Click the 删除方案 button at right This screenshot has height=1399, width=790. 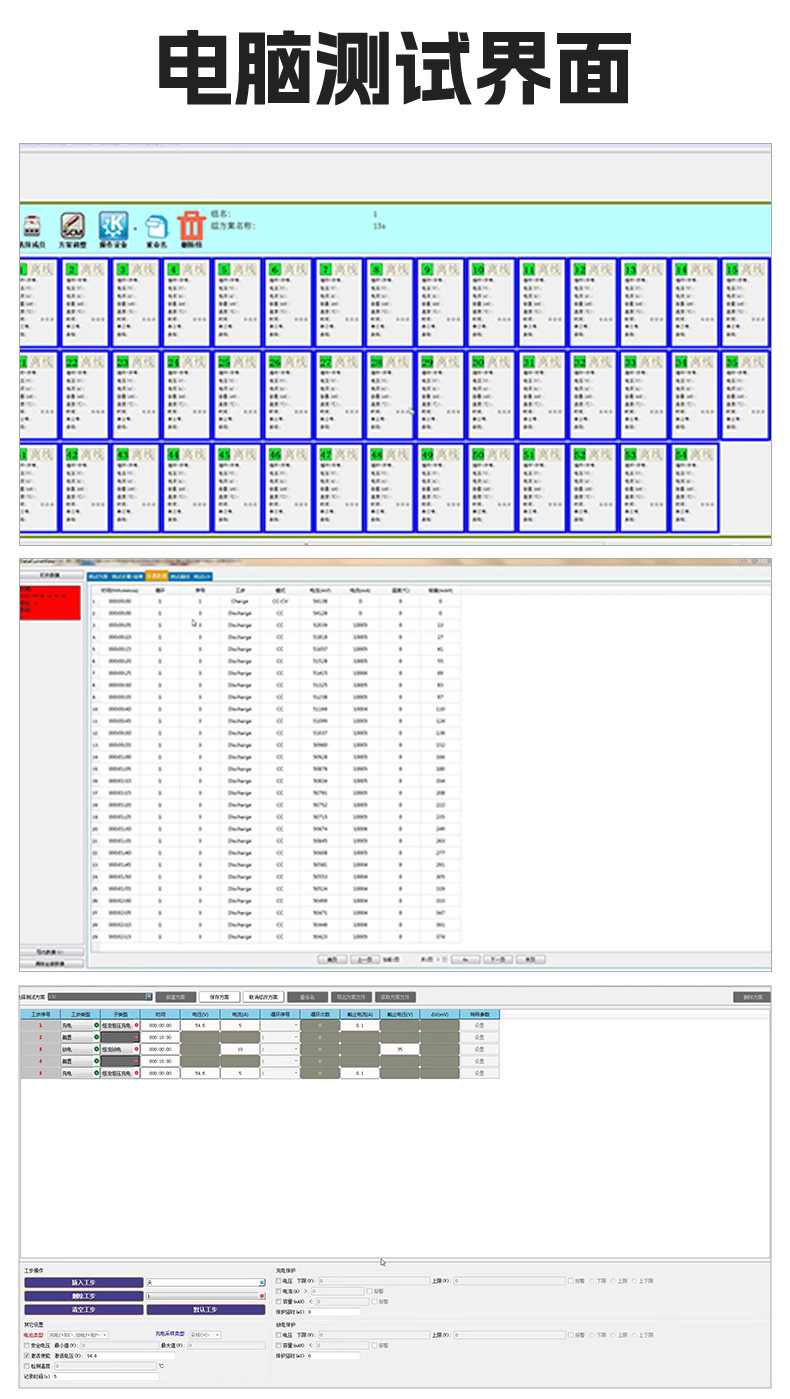751,997
